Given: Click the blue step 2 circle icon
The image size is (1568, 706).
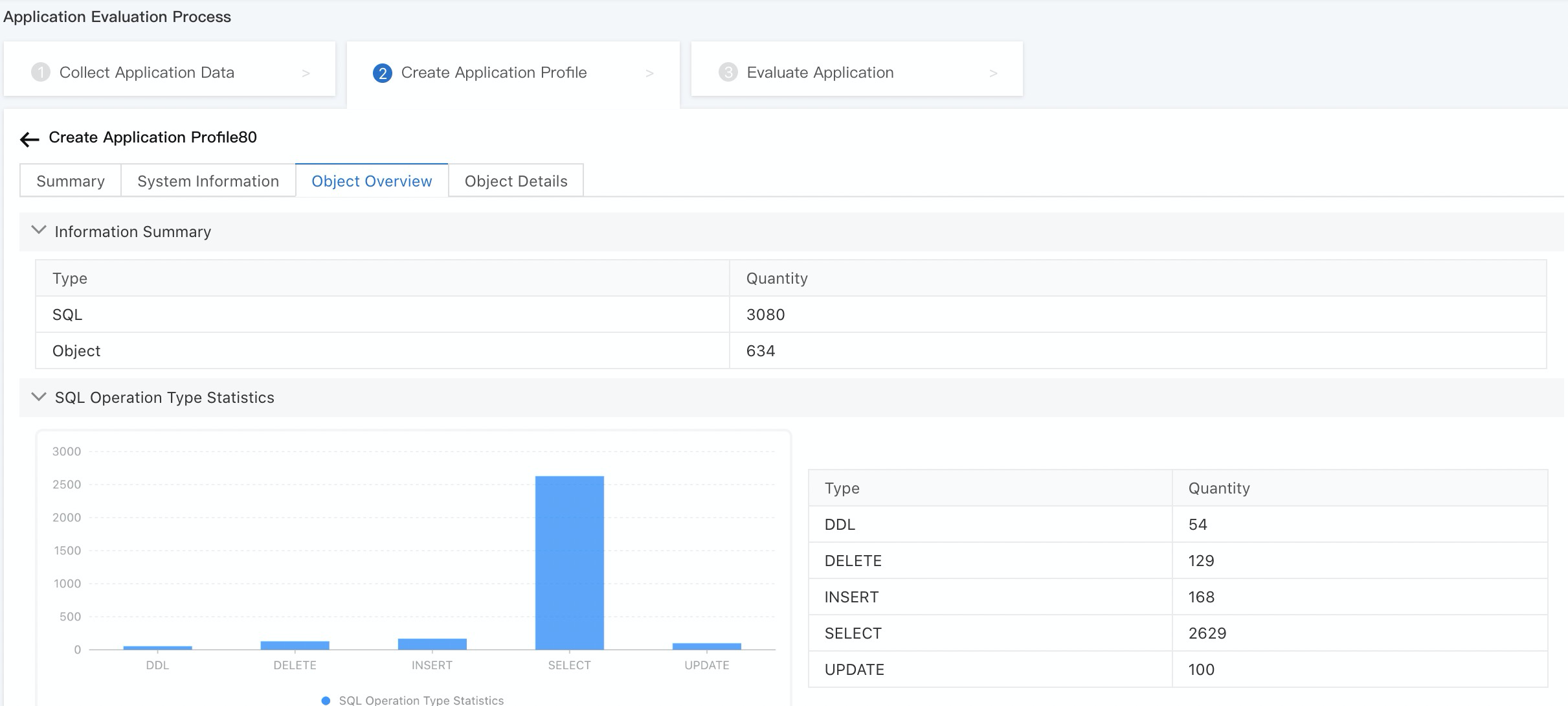Looking at the screenshot, I should point(382,73).
